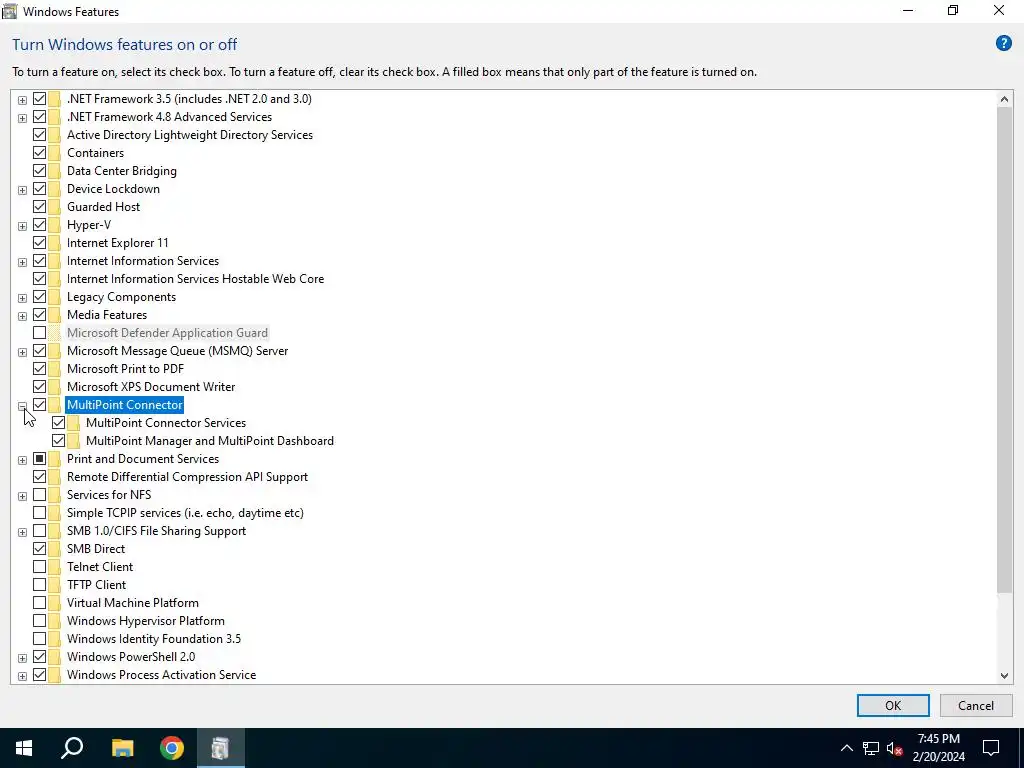Click the scrollbar down arrow
Screen dimensions: 1024x768
pyautogui.click(x=1004, y=675)
